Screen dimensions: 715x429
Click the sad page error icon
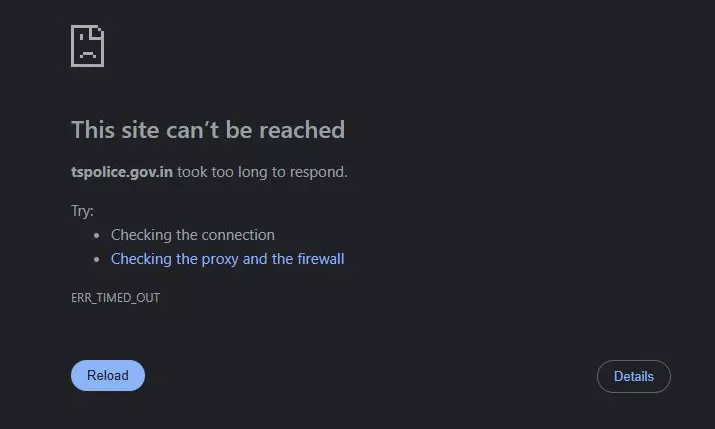[x=88, y=46]
